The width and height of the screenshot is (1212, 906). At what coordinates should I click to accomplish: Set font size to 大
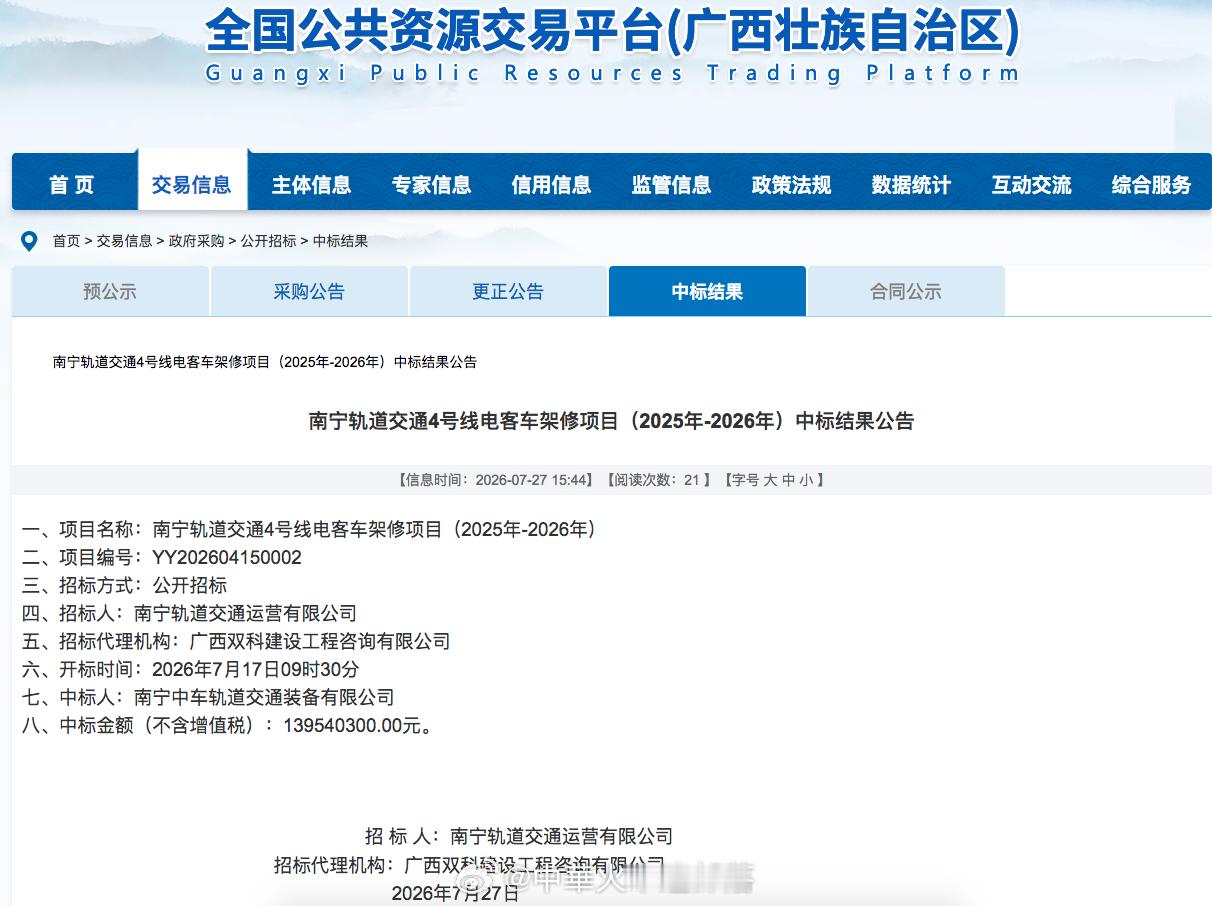[770, 480]
